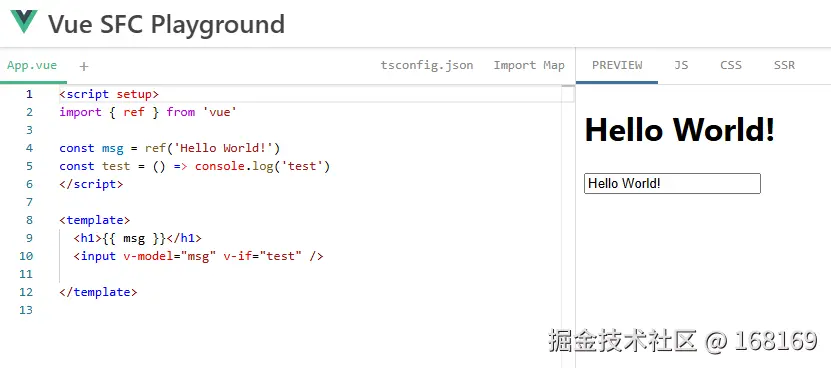
Task: Click line number 5 in editor gutter
Action: coord(29,167)
